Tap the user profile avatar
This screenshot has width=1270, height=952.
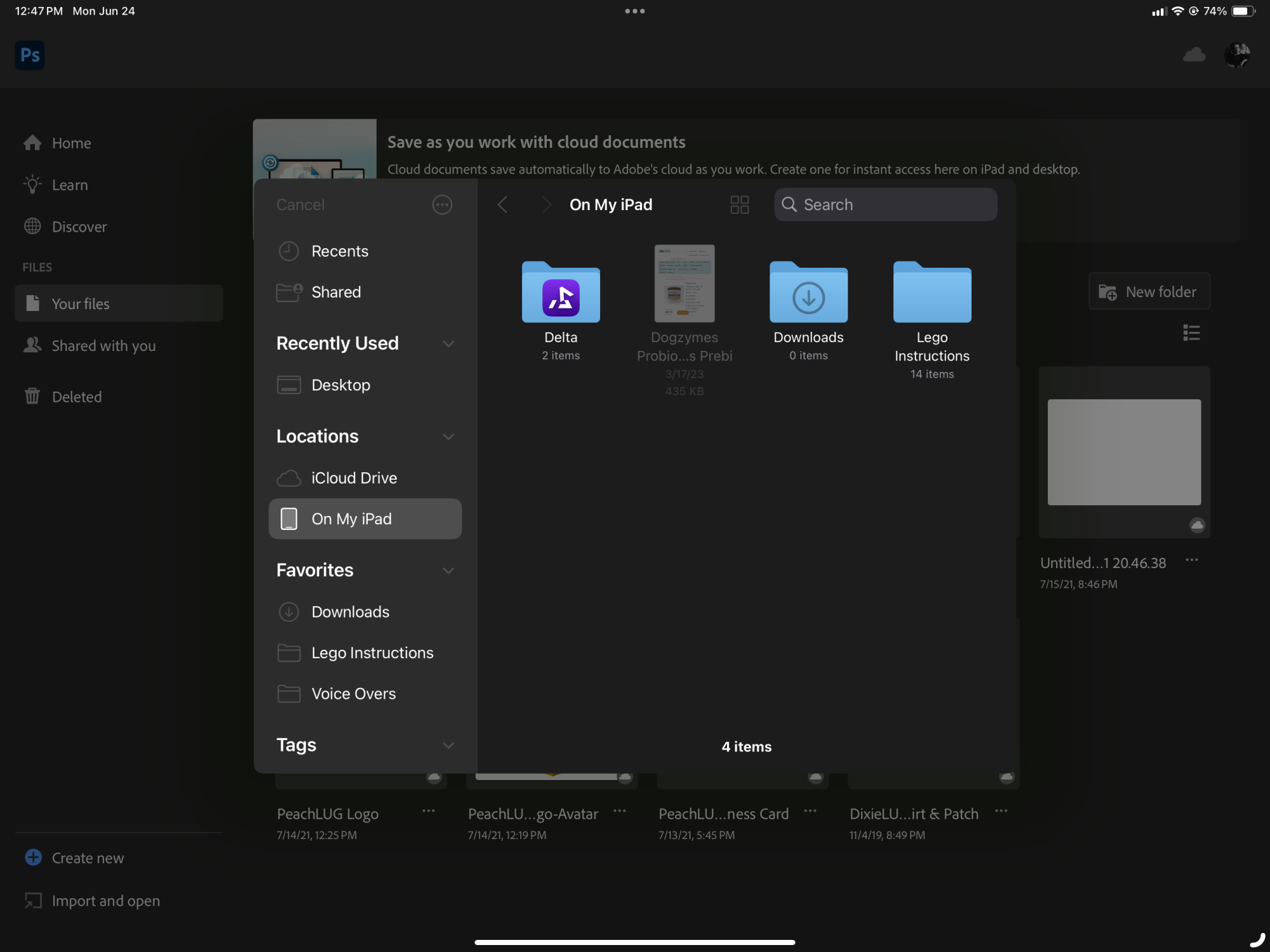1237,55
